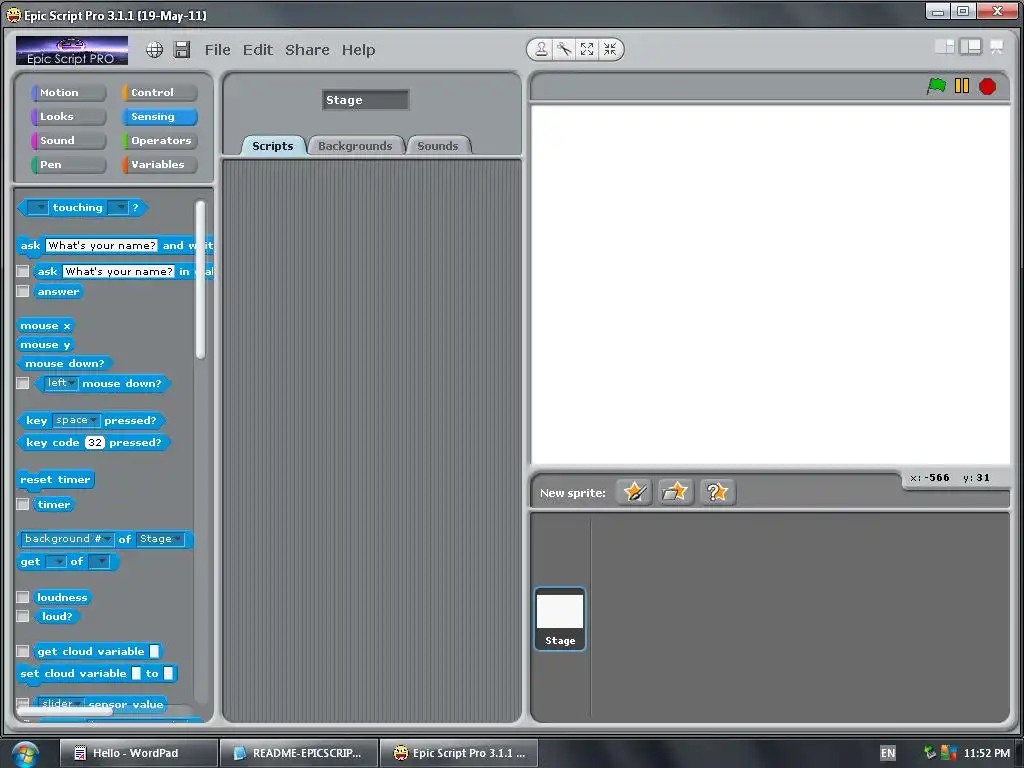The width and height of the screenshot is (1024, 768).
Task: Switch to full stage view
Action: (x=970, y=46)
